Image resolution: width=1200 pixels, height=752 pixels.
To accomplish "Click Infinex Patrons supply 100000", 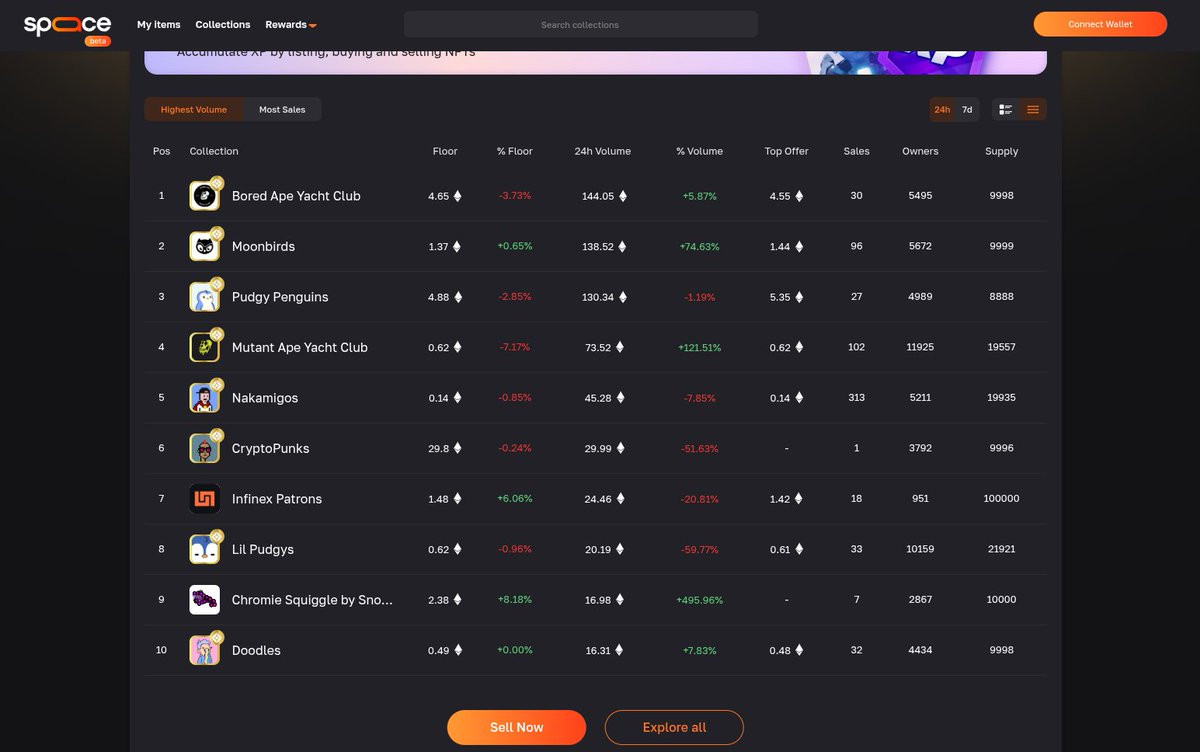I will pos(1001,499).
